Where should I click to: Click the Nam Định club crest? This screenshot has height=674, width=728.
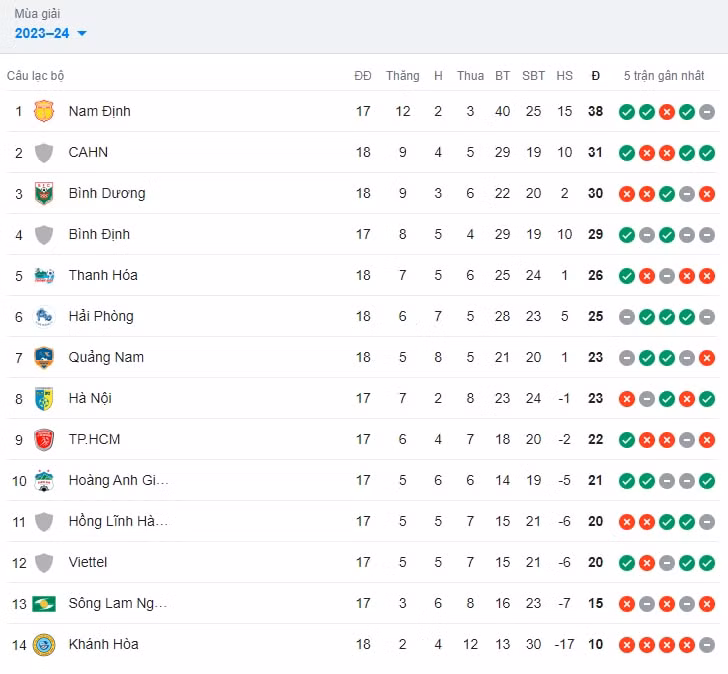[44, 111]
